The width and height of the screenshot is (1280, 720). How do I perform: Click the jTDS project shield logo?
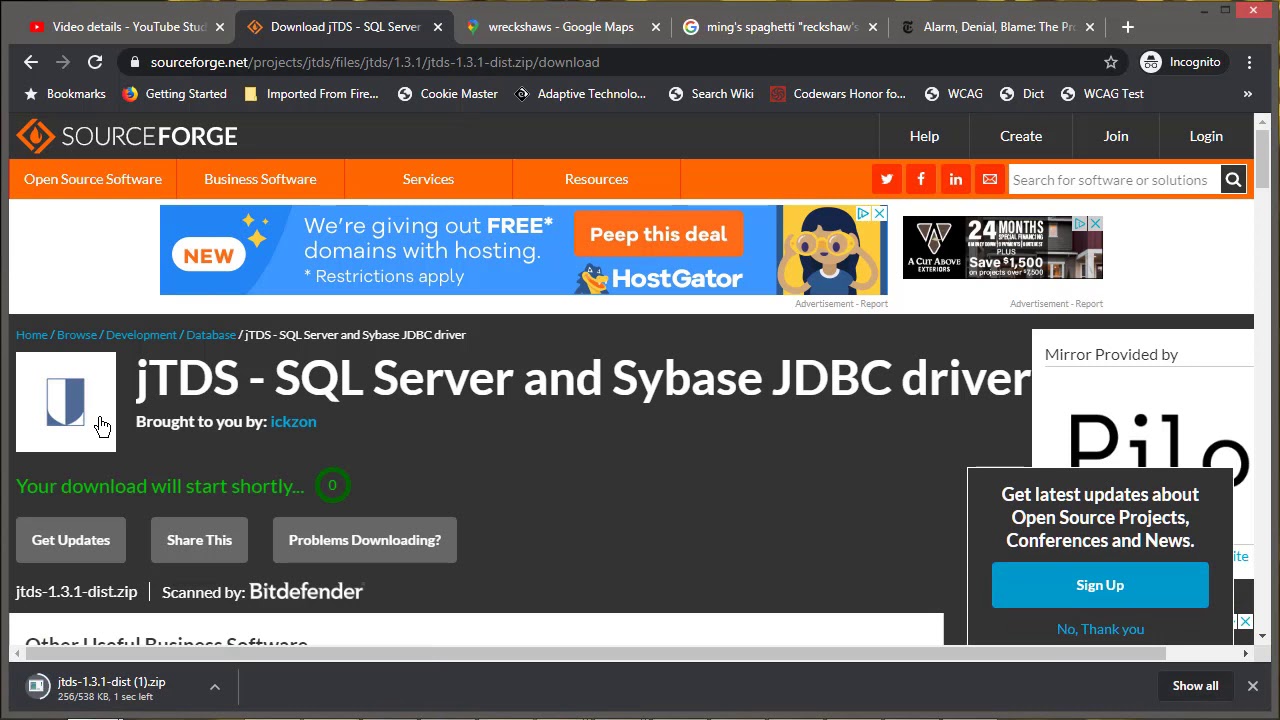[x=66, y=402]
